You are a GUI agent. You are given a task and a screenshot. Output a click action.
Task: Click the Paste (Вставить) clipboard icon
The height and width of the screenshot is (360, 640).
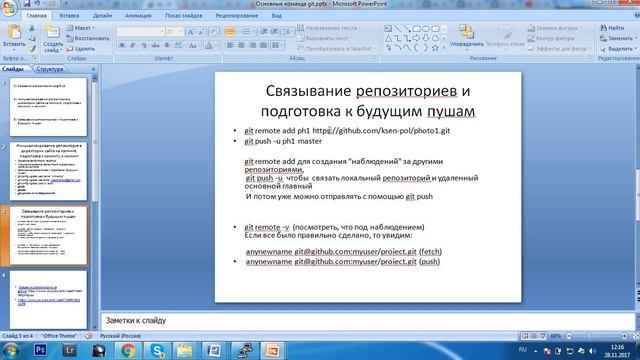click(14, 32)
